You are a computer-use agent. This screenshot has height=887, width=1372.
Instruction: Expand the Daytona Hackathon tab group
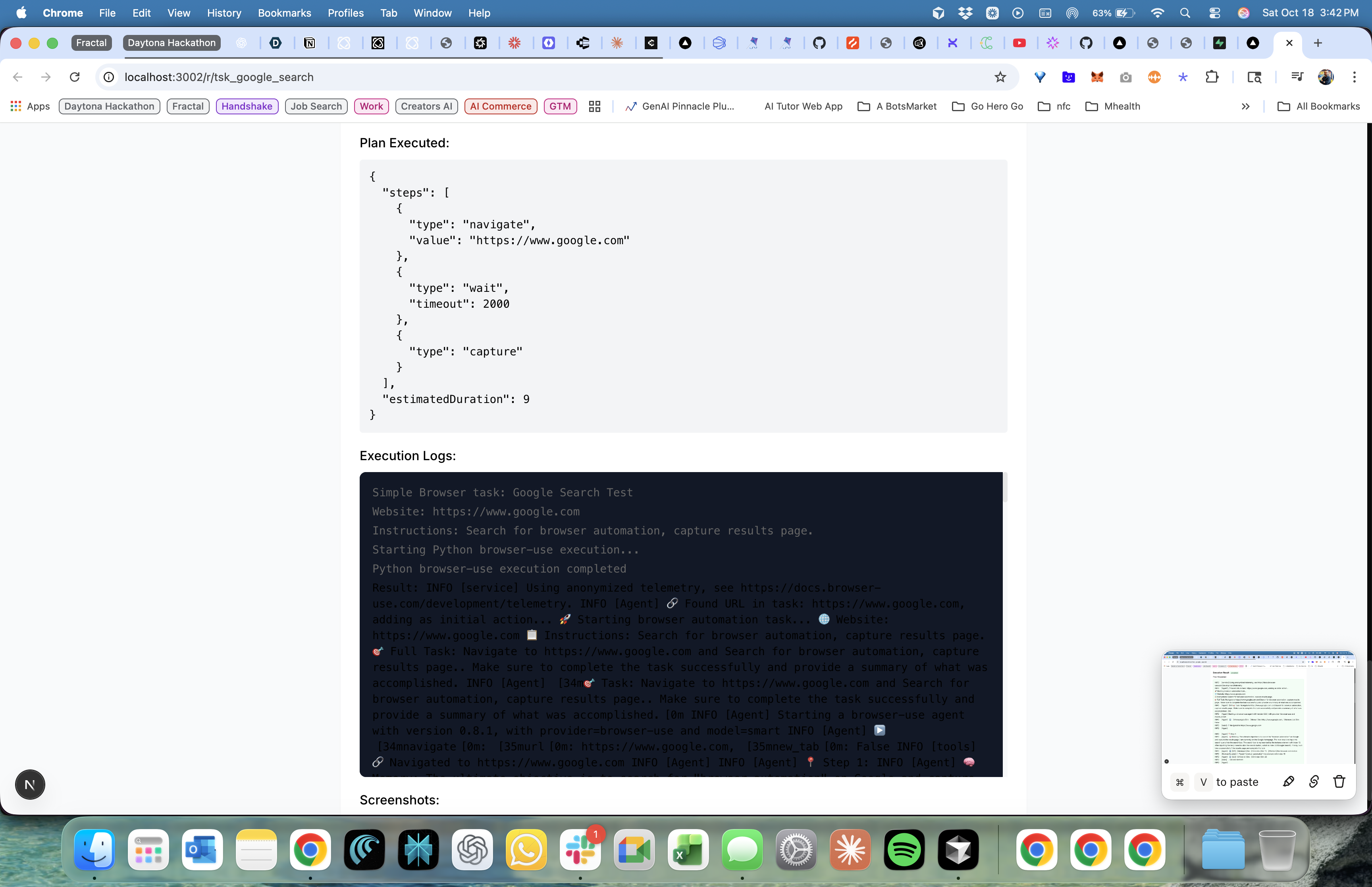tap(171, 42)
